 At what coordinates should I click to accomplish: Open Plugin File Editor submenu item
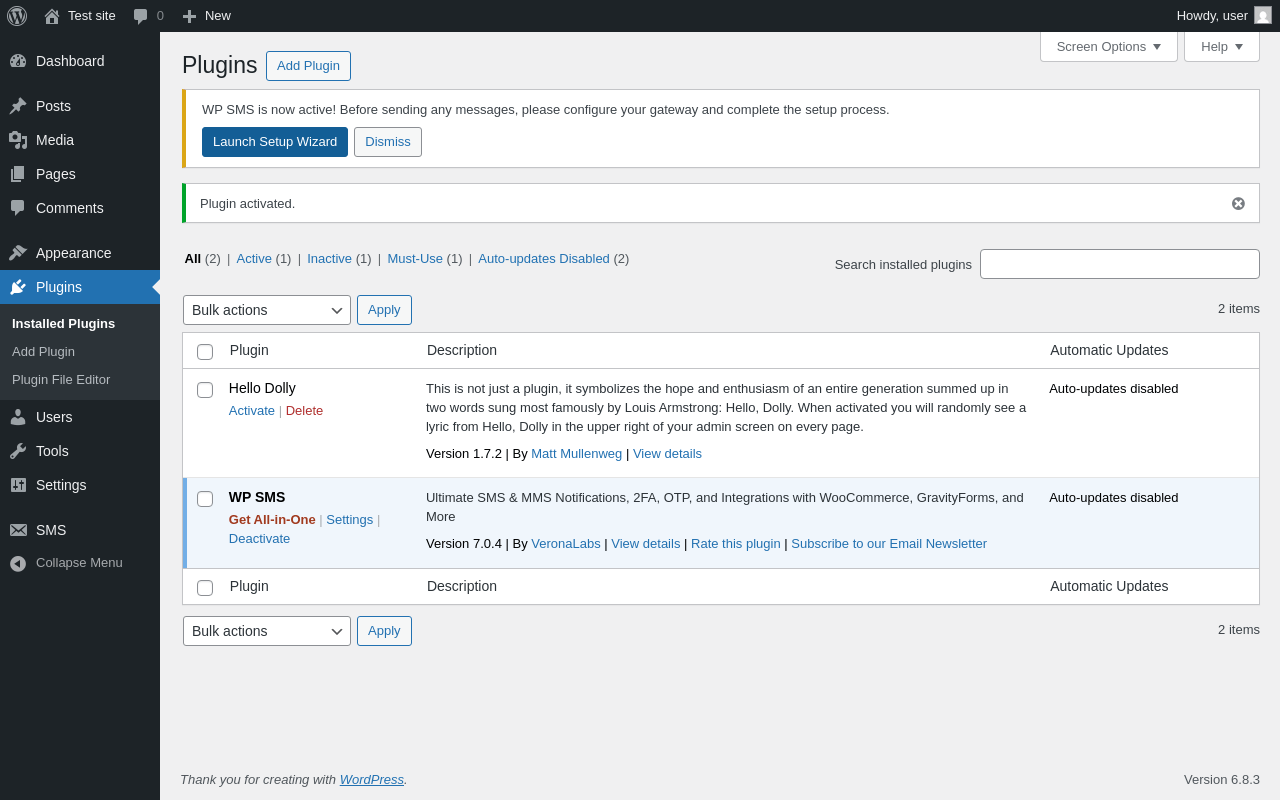pyautogui.click(x=61, y=380)
